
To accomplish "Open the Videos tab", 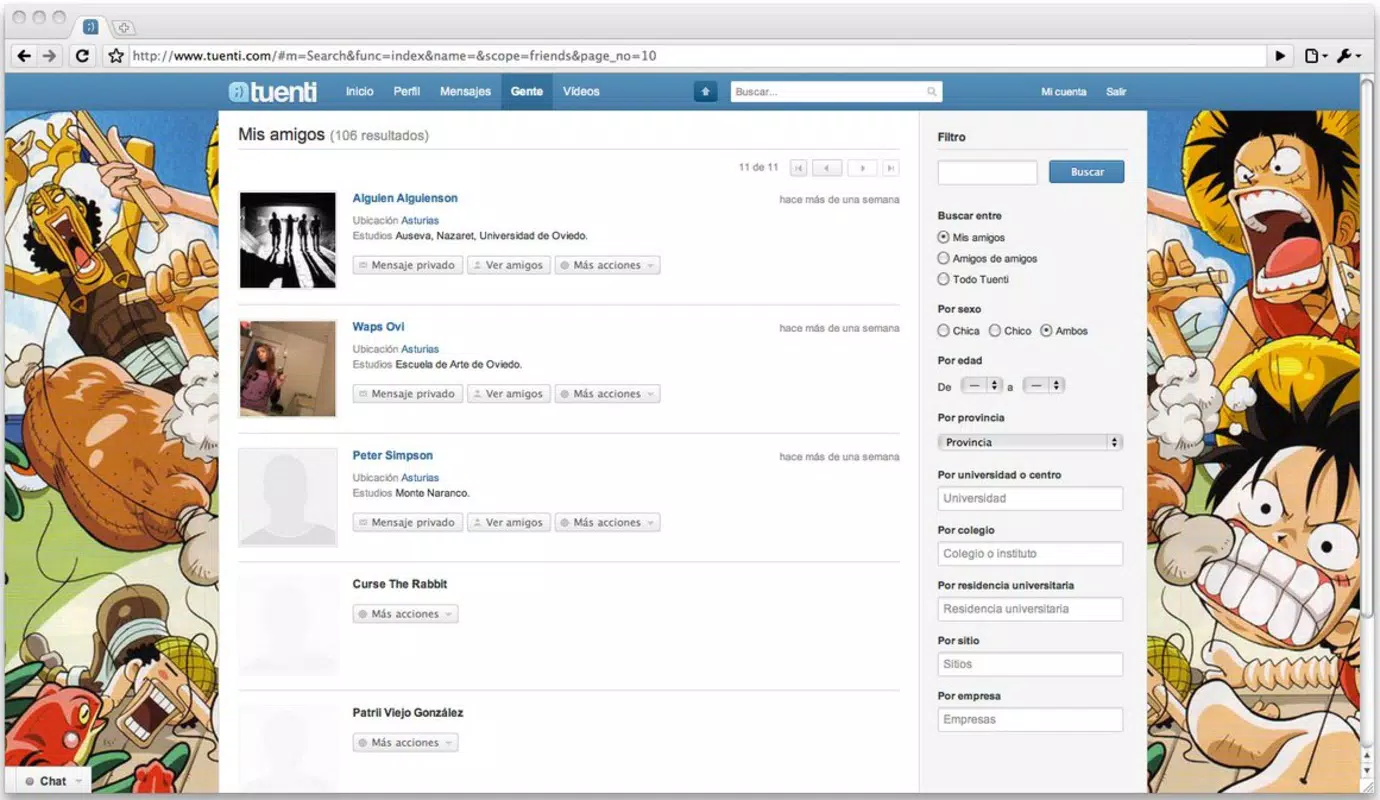I will tap(581, 92).
